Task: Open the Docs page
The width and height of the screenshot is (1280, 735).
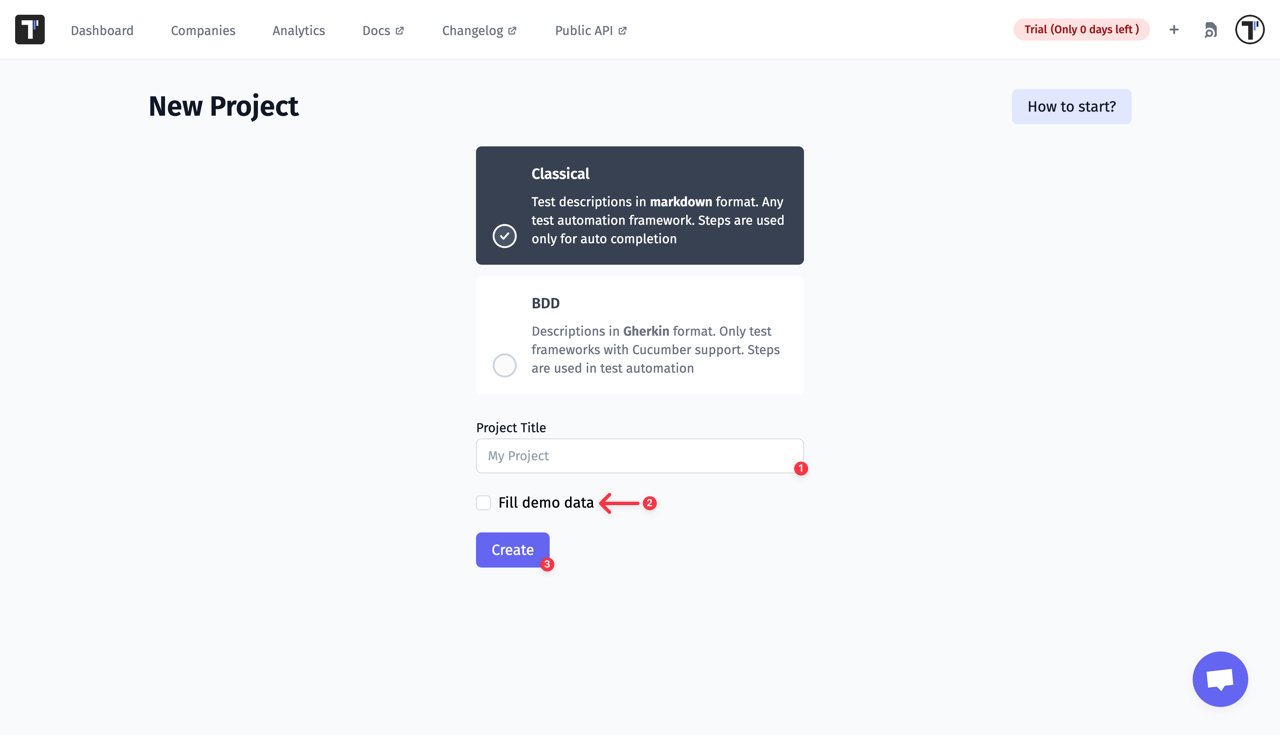Action: pos(376,30)
